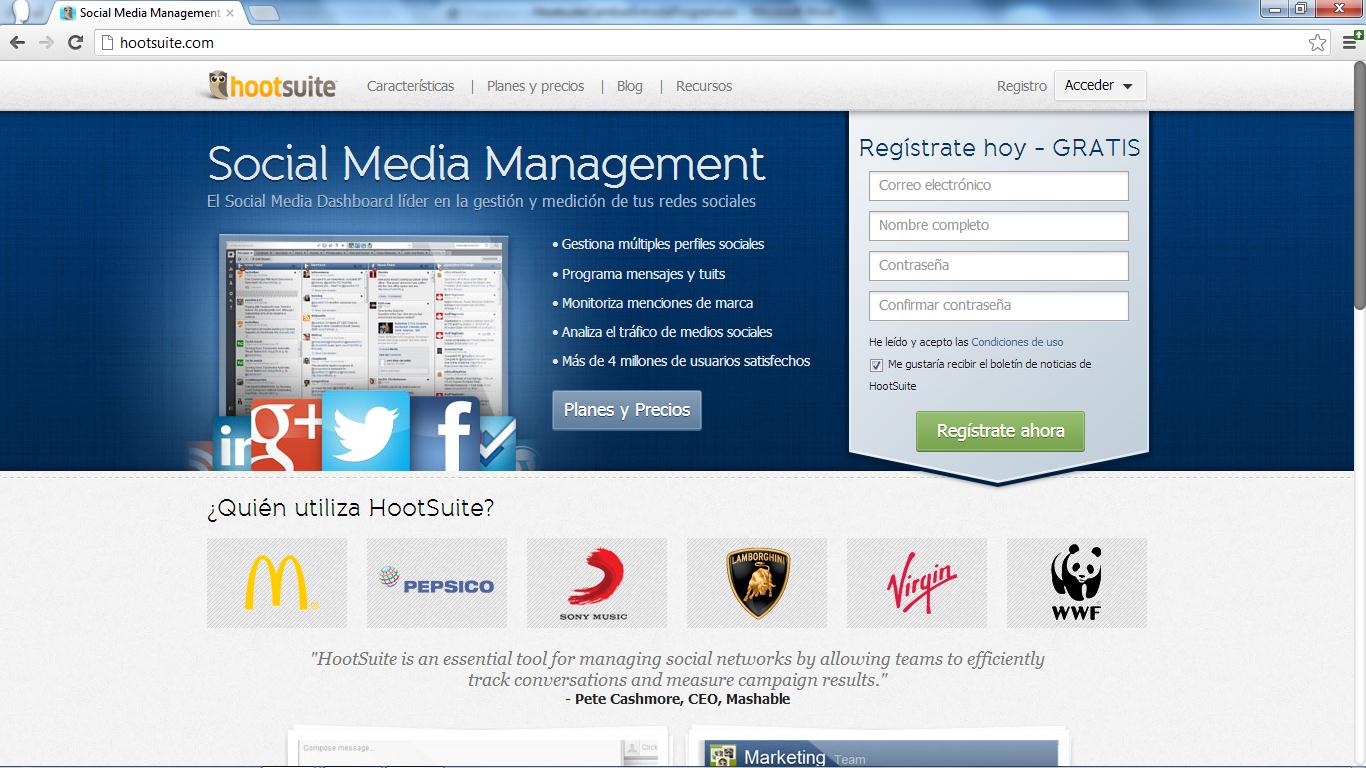Click the Planes y Precios button

pyautogui.click(x=627, y=410)
